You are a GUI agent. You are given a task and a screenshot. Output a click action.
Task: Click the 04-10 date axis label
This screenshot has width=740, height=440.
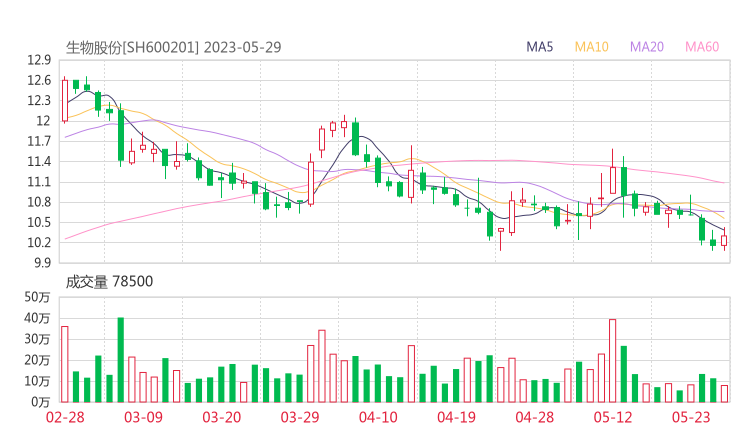point(378,417)
